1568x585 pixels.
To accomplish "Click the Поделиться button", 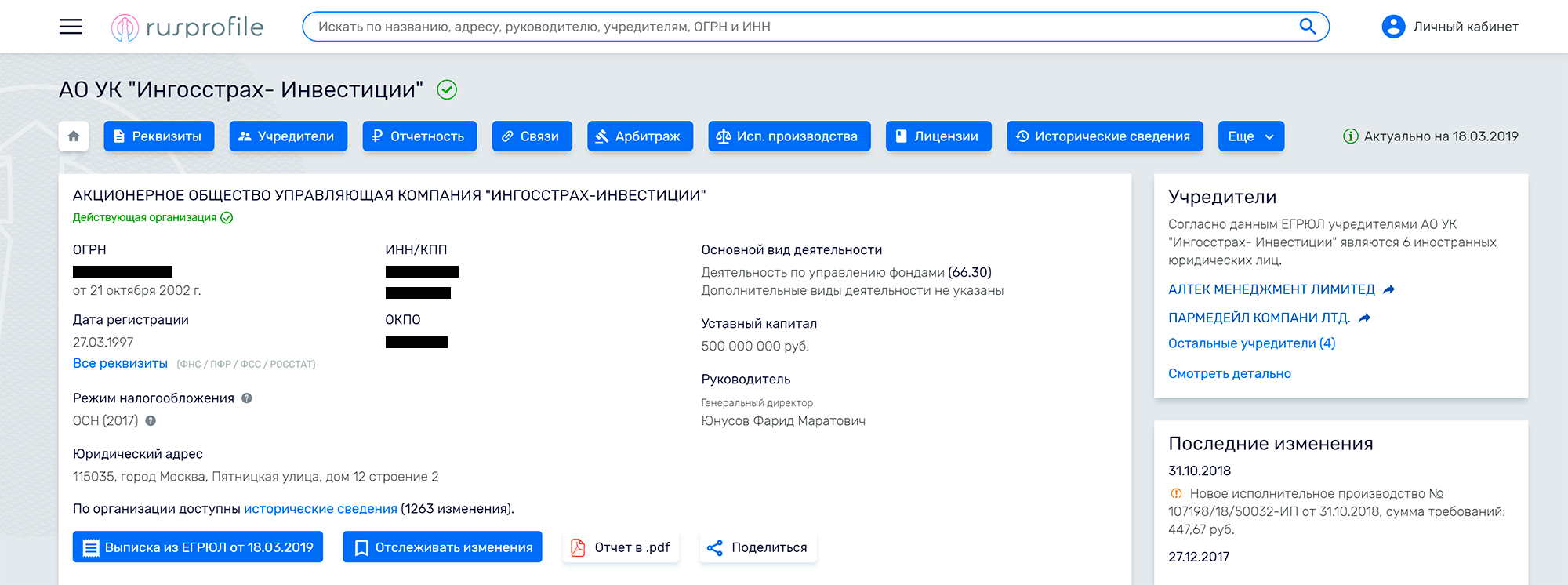I will [x=758, y=547].
